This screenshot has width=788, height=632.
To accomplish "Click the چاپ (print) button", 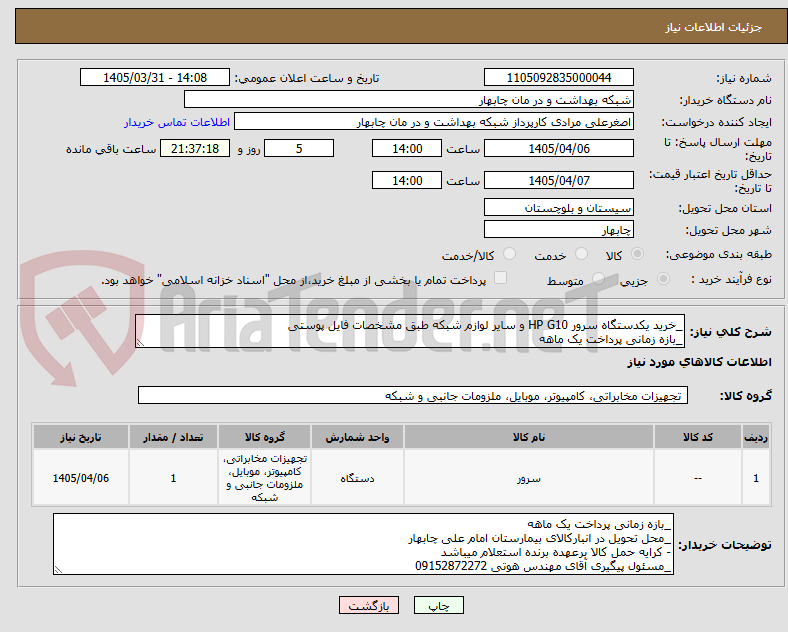I will [x=438, y=605].
